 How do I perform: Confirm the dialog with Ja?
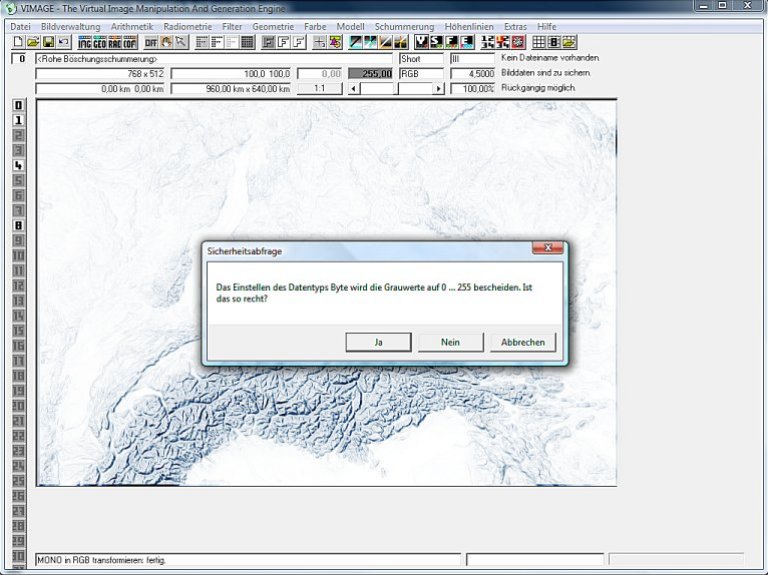point(378,342)
